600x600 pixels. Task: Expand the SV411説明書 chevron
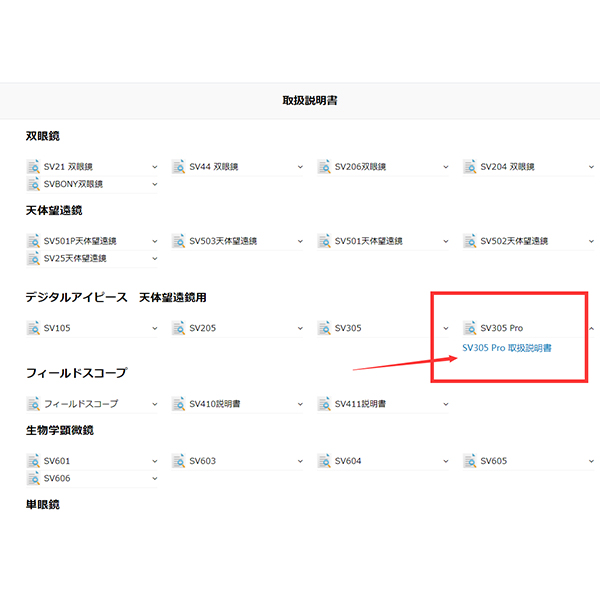coord(446,404)
